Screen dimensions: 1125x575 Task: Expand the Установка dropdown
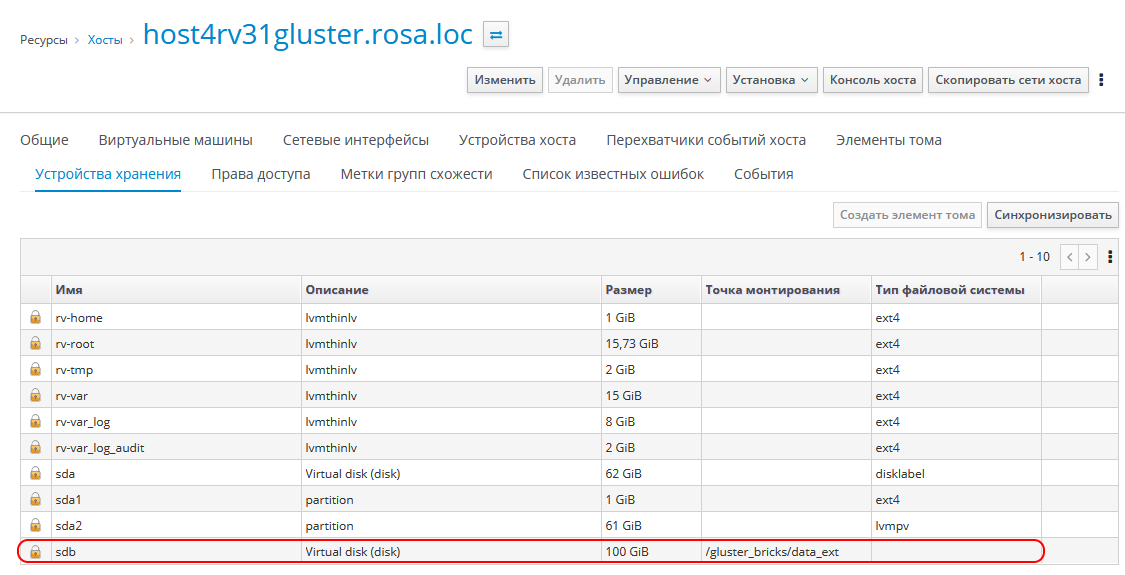coord(771,80)
